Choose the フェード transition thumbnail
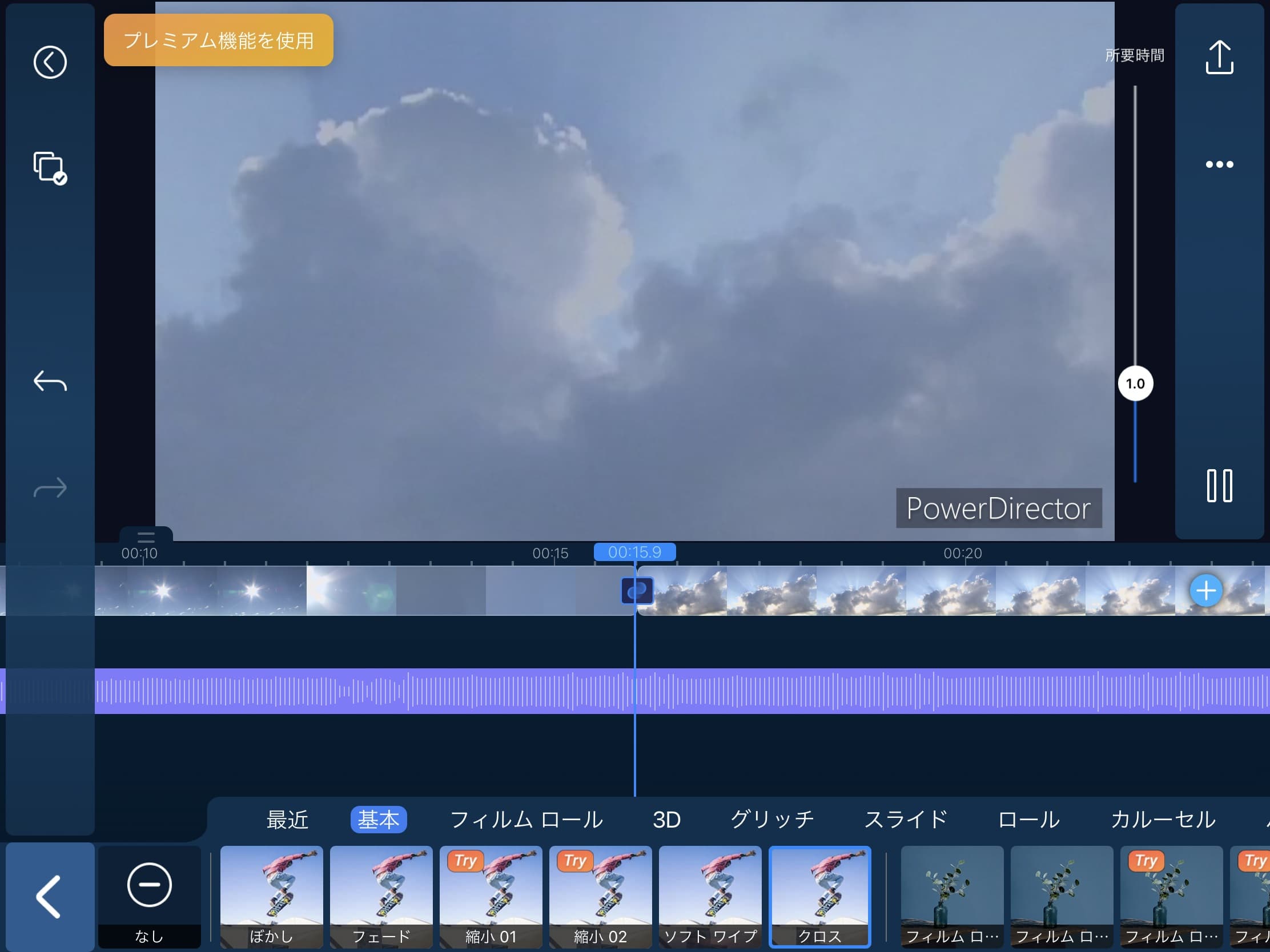Image resolution: width=1270 pixels, height=952 pixels. [381, 896]
